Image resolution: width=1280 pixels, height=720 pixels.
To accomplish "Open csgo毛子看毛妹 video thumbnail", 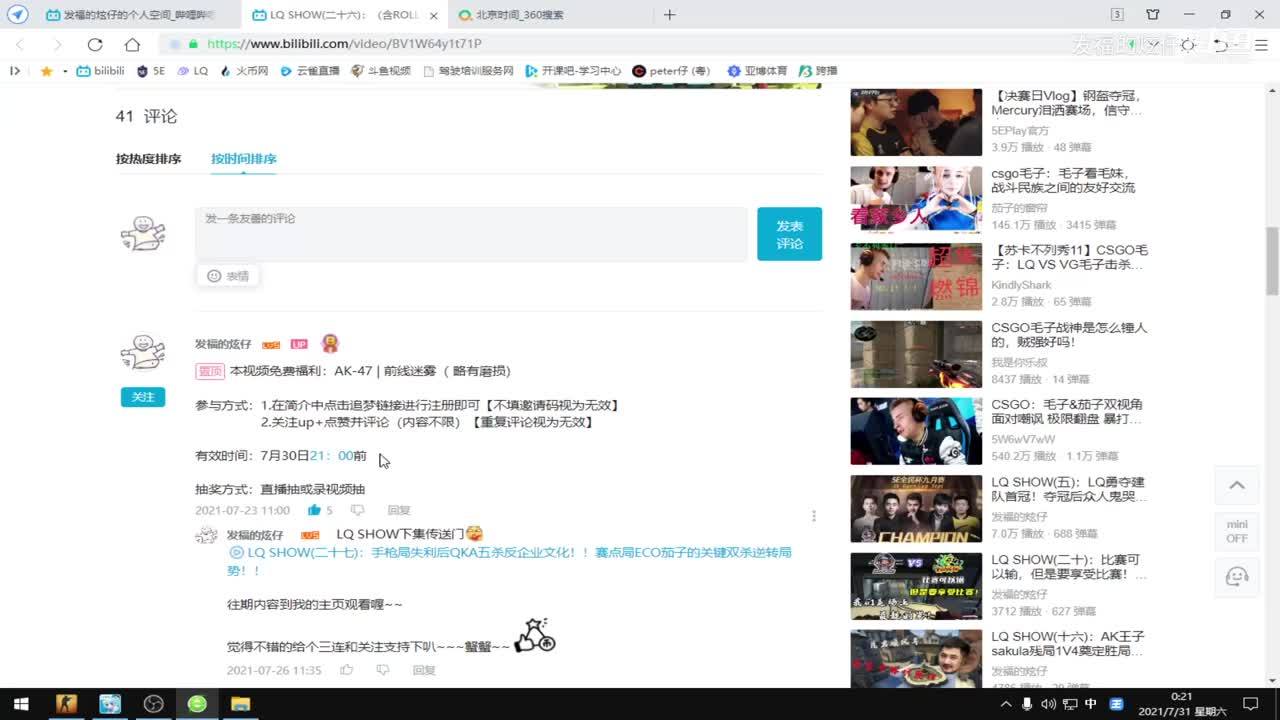I will point(916,199).
